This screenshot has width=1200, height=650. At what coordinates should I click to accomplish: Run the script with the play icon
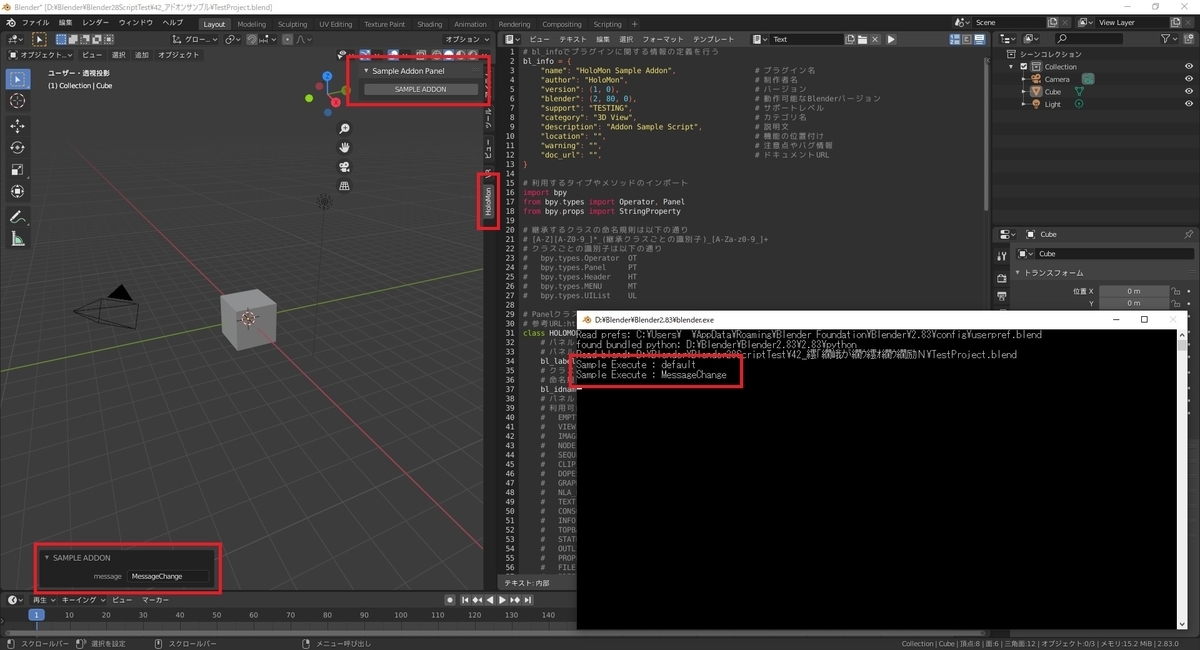coord(889,39)
